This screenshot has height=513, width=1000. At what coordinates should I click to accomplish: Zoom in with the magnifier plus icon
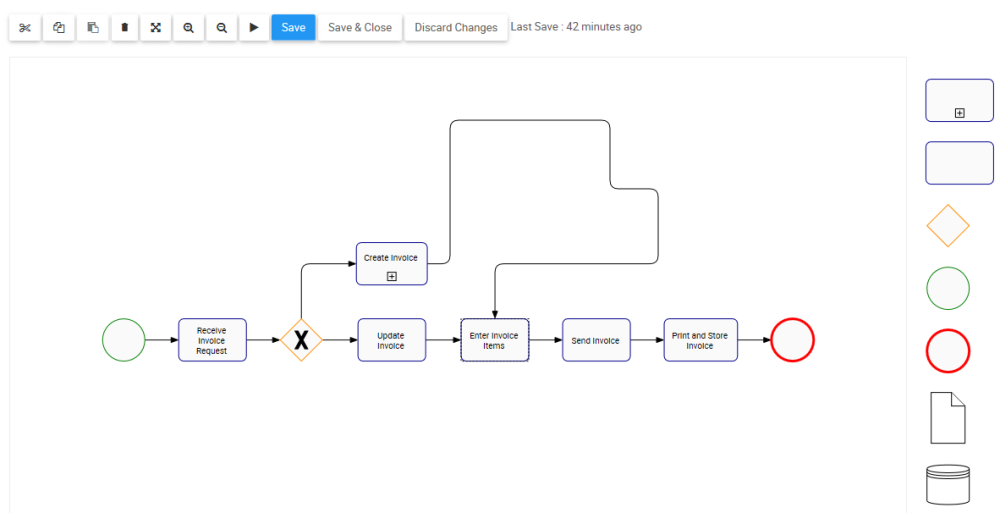tap(188, 28)
